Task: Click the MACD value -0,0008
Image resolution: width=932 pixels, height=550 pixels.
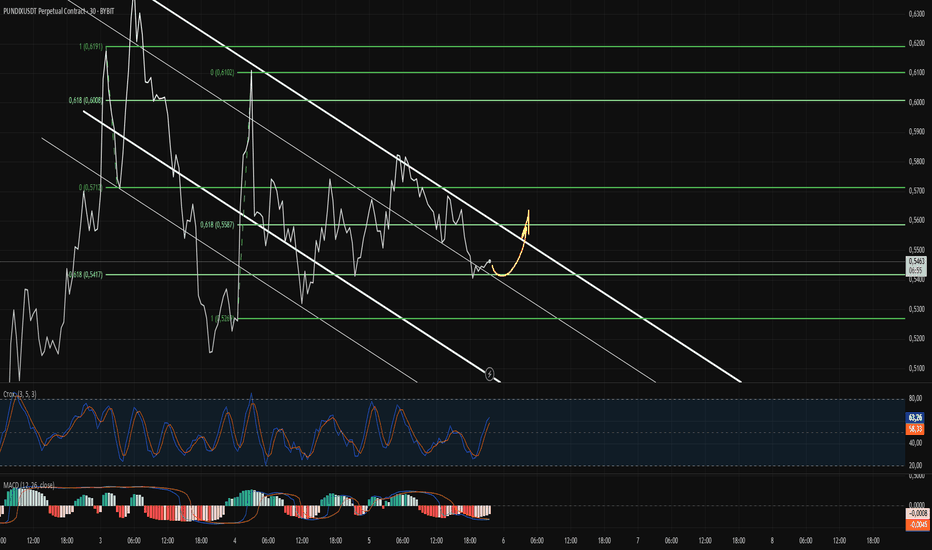Action: (918, 513)
